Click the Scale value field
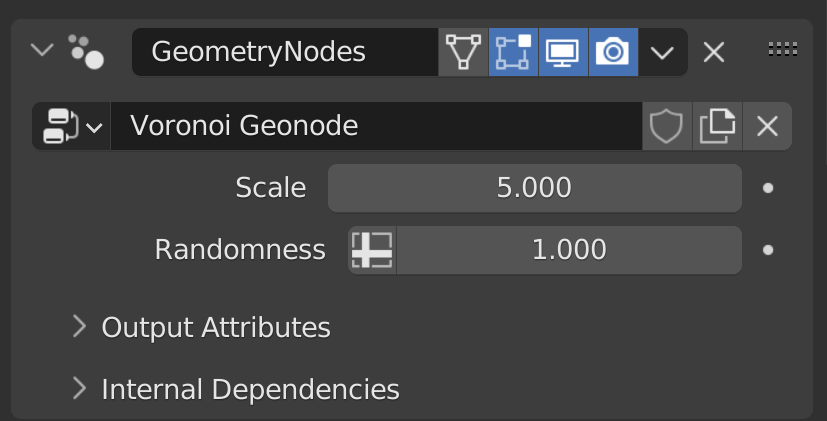This screenshot has width=827, height=421. (534, 188)
